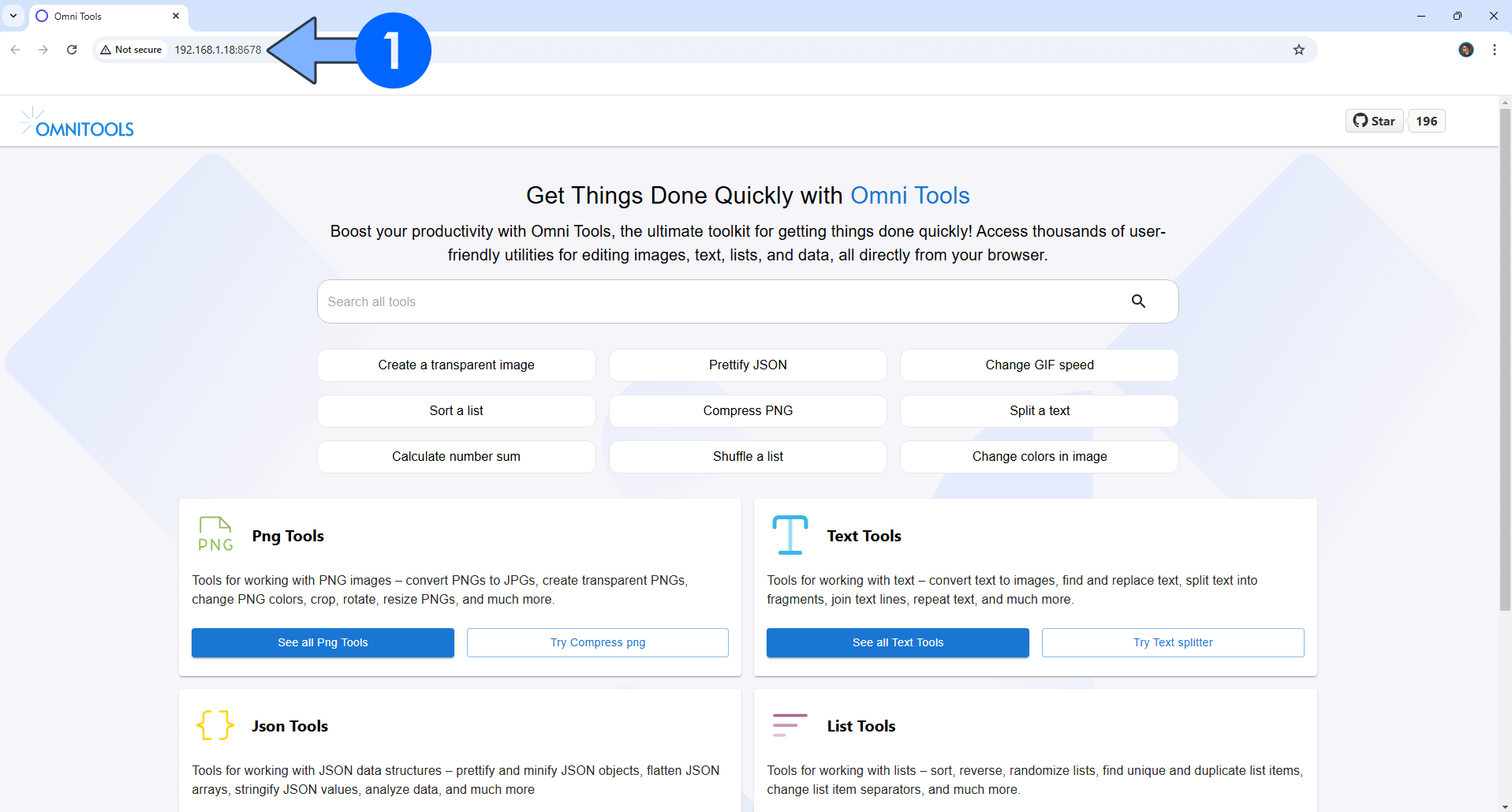Click the List Tools heading
Viewport: 1512px width, 812px height.
861,726
